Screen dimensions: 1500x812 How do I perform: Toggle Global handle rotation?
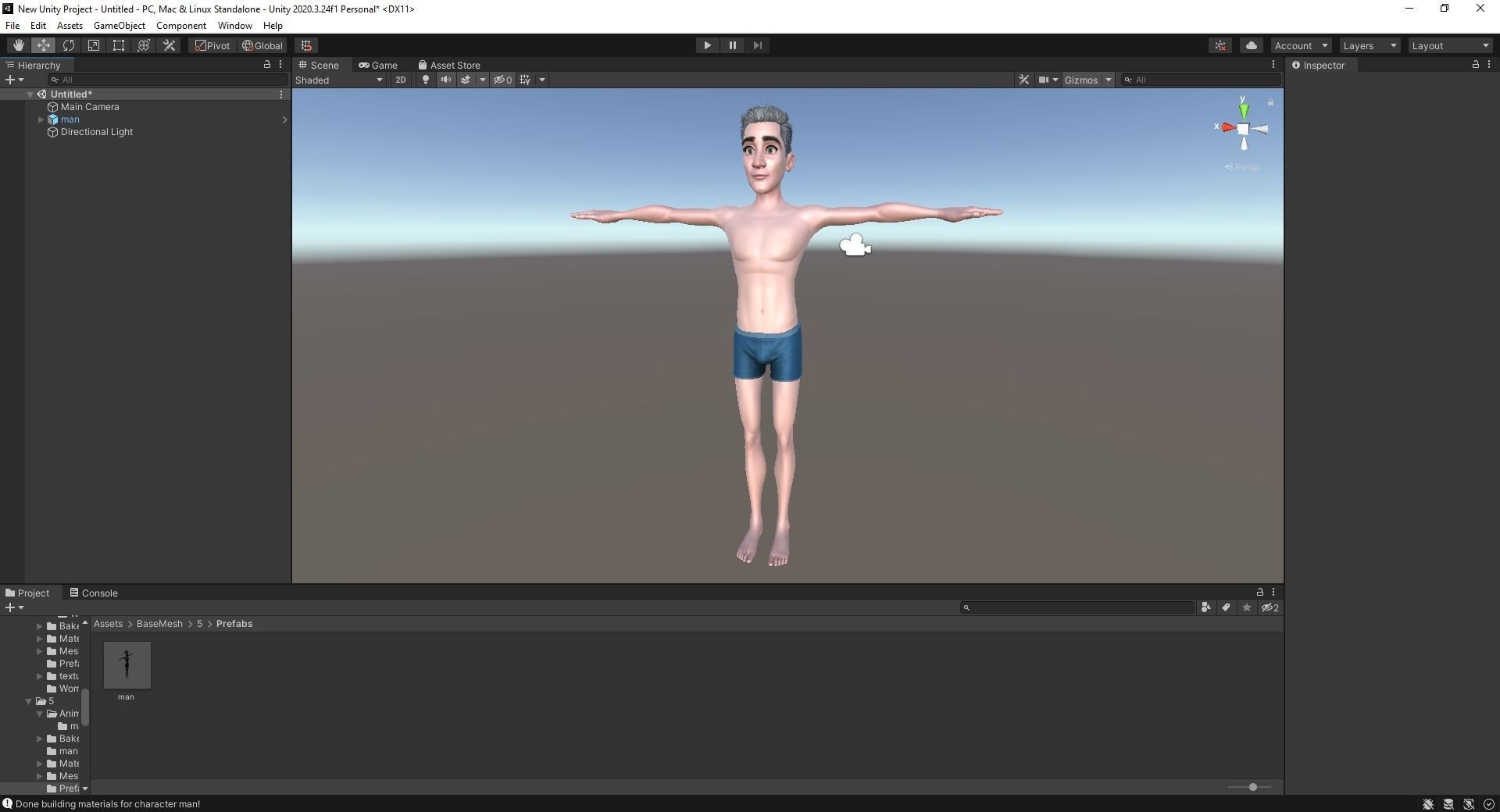[x=262, y=45]
